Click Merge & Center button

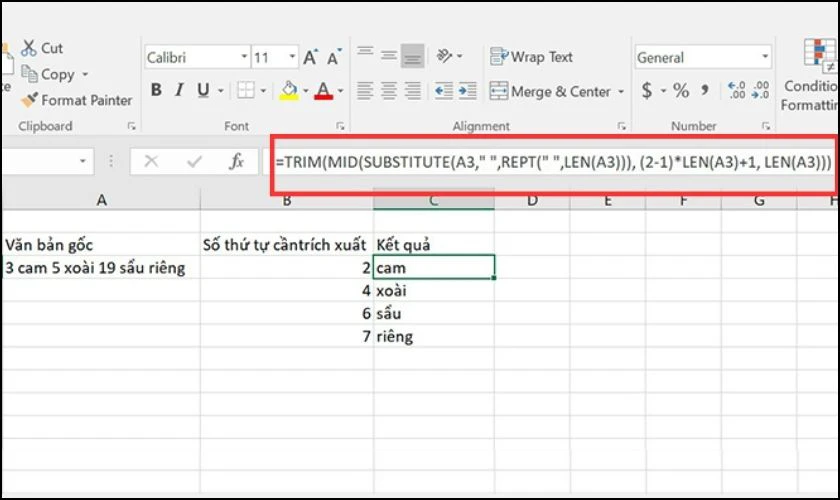point(550,92)
